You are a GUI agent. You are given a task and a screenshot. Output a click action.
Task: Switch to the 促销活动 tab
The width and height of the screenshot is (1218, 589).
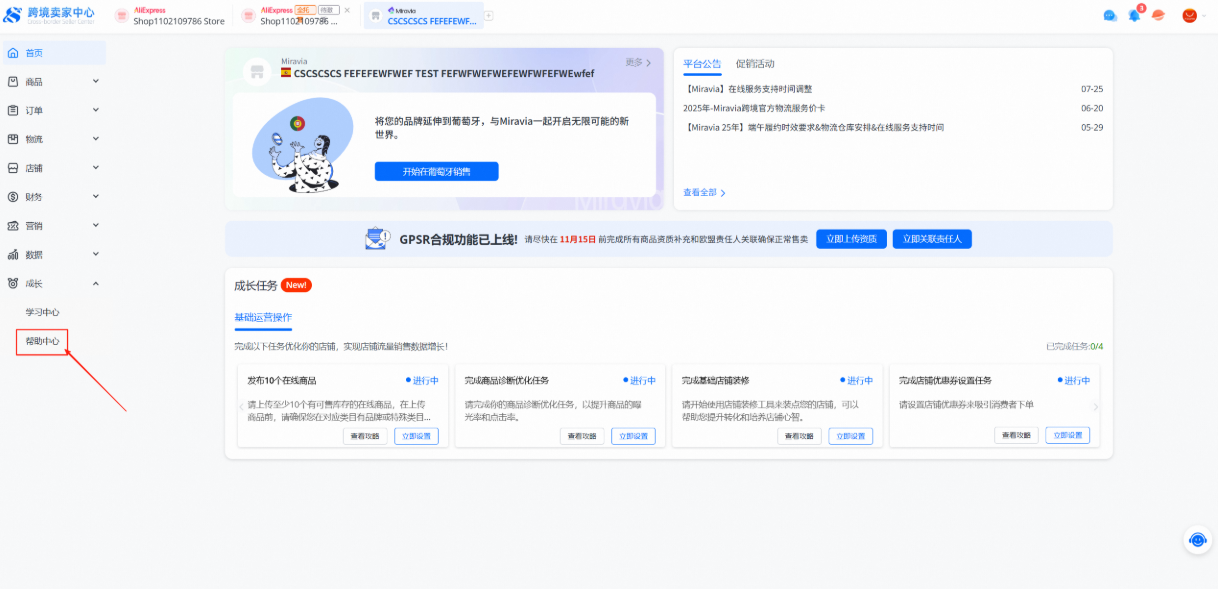tap(755, 64)
